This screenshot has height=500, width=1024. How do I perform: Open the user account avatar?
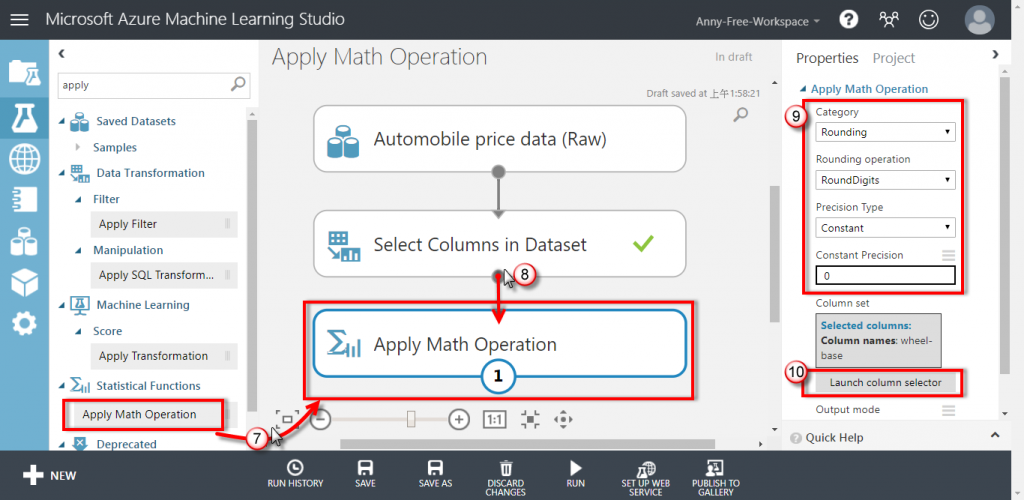point(980,20)
